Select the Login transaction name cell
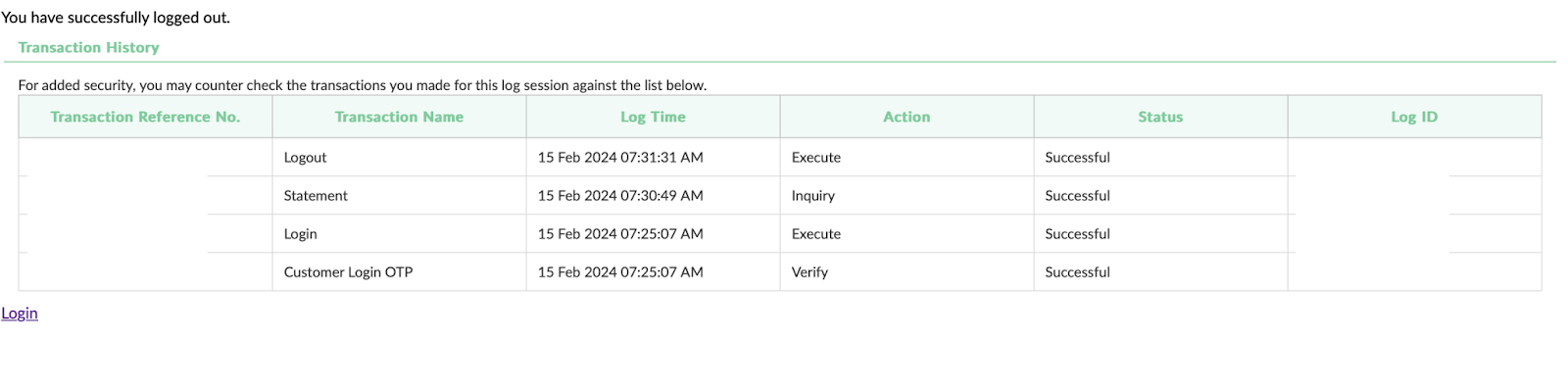Screen dimensions: 1568x387 pos(399,233)
